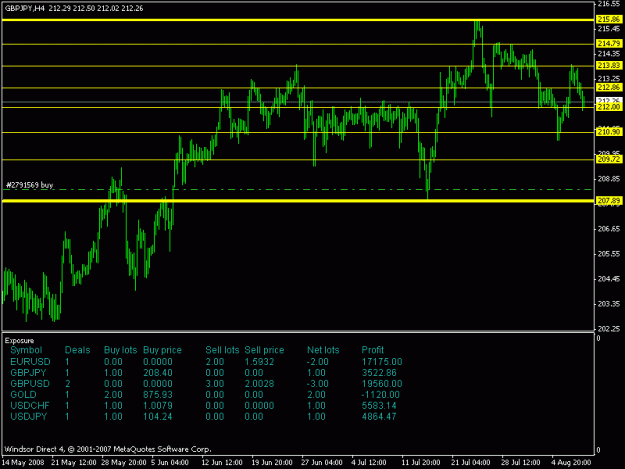The height and width of the screenshot is (469, 625).
Task: Select the 215.86 yellow price label
Action: click(609, 19)
